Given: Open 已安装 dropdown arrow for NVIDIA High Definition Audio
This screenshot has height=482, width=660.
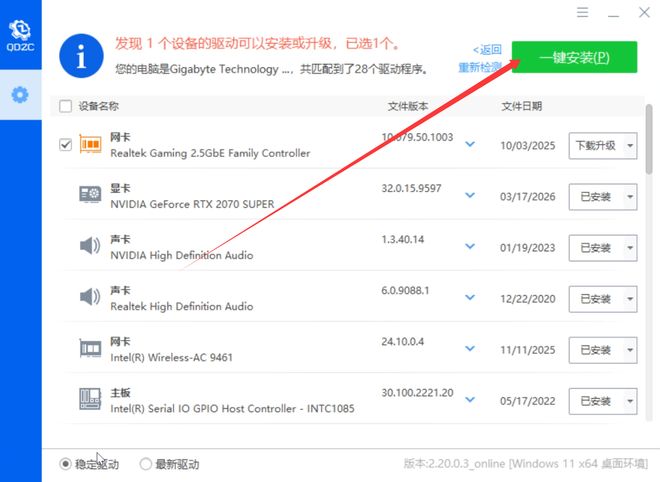Looking at the screenshot, I should click(x=630, y=248).
